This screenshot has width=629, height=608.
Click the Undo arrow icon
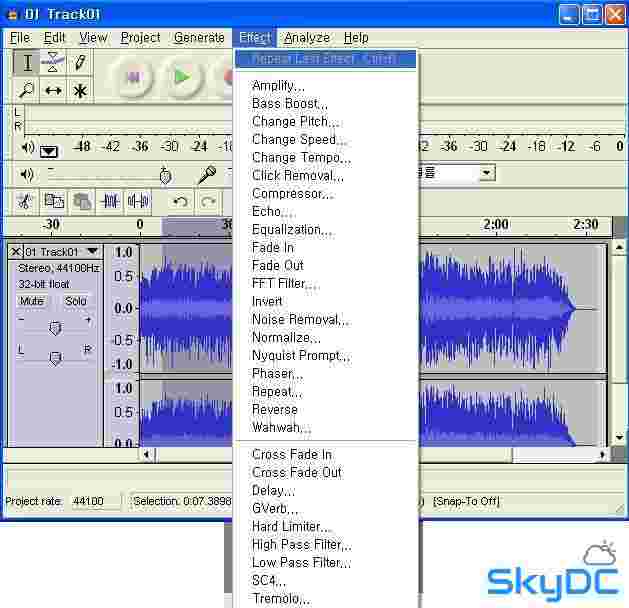tap(180, 201)
